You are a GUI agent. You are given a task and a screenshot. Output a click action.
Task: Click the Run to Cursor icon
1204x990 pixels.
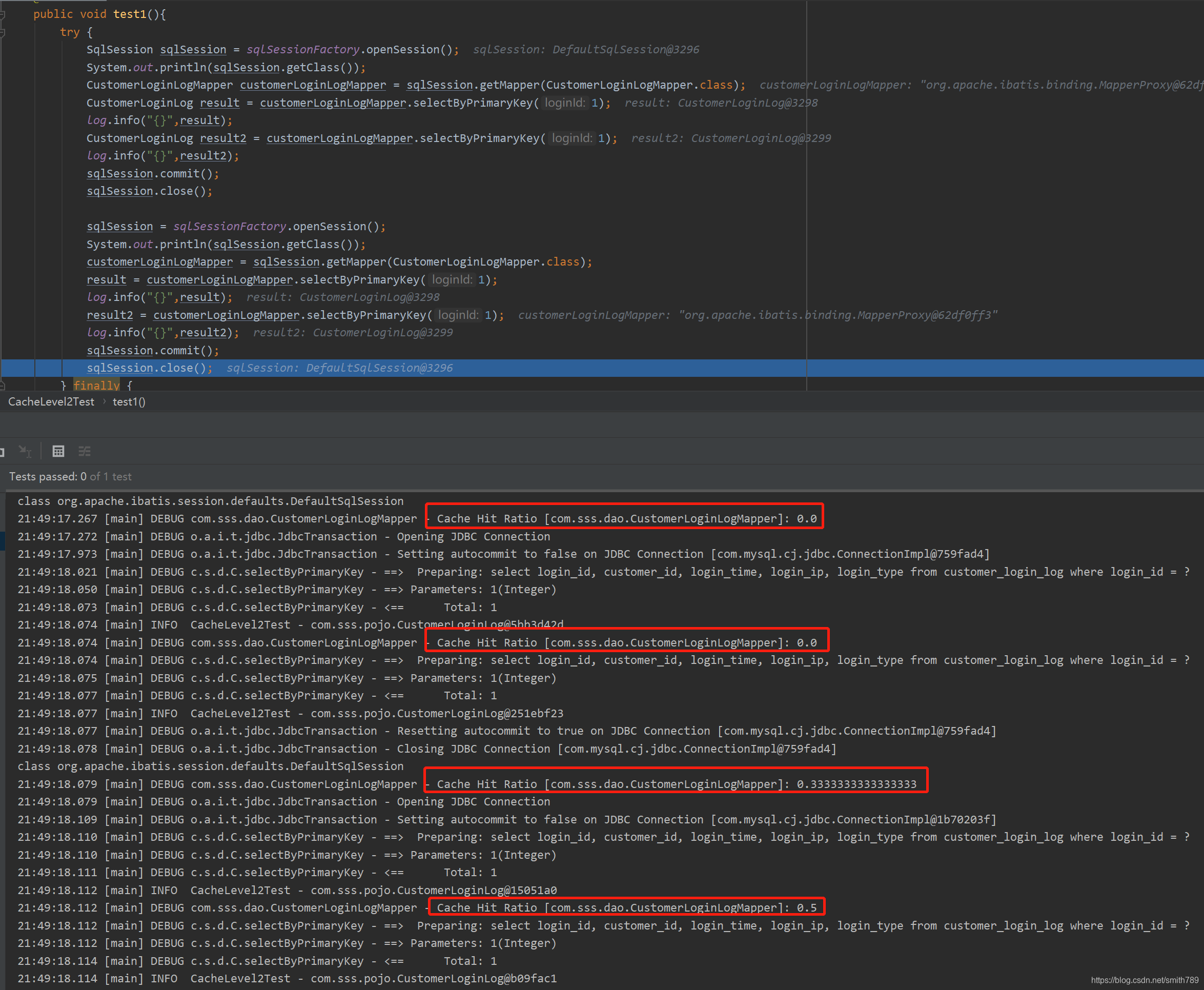(25, 451)
